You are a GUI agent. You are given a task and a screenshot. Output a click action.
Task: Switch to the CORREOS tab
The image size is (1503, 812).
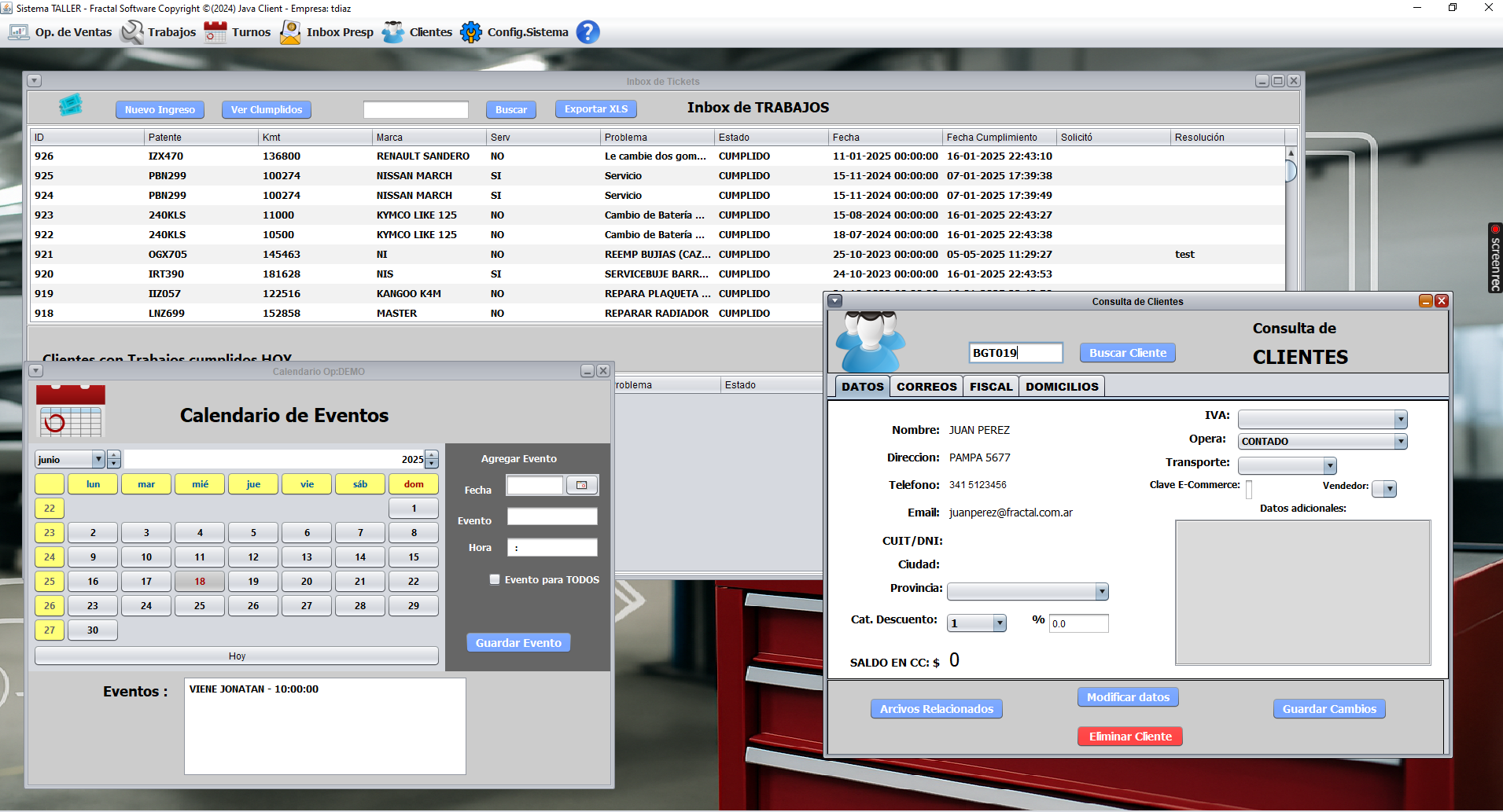coord(926,387)
